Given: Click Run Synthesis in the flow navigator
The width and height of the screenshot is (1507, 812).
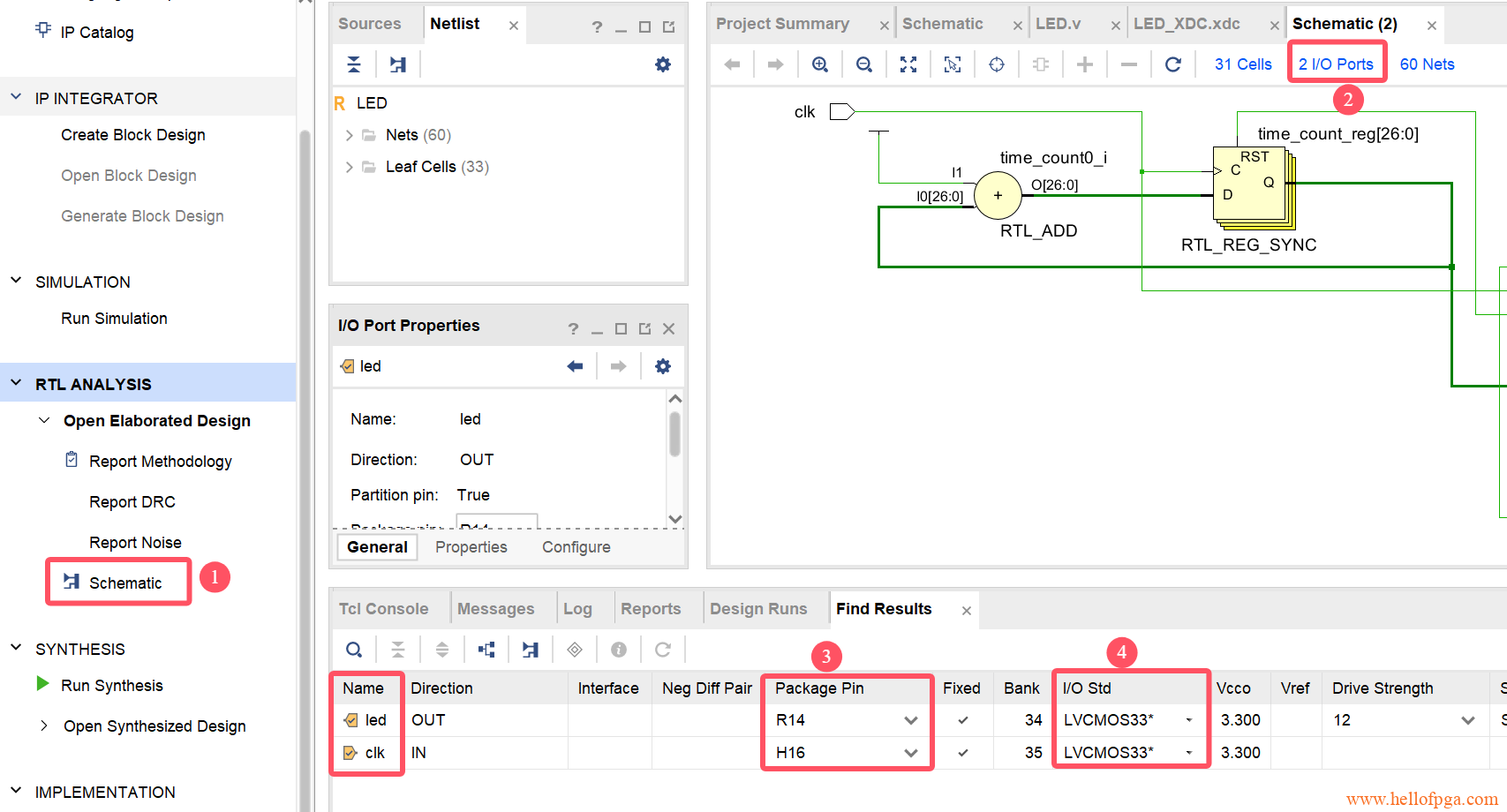Looking at the screenshot, I should (x=111, y=686).
